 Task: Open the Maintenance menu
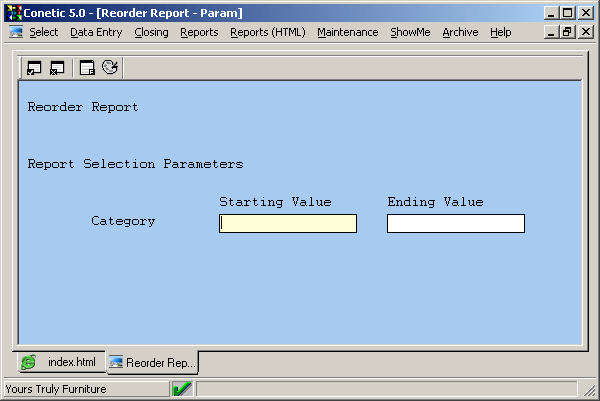pyautogui.click(x=347, y=32)
